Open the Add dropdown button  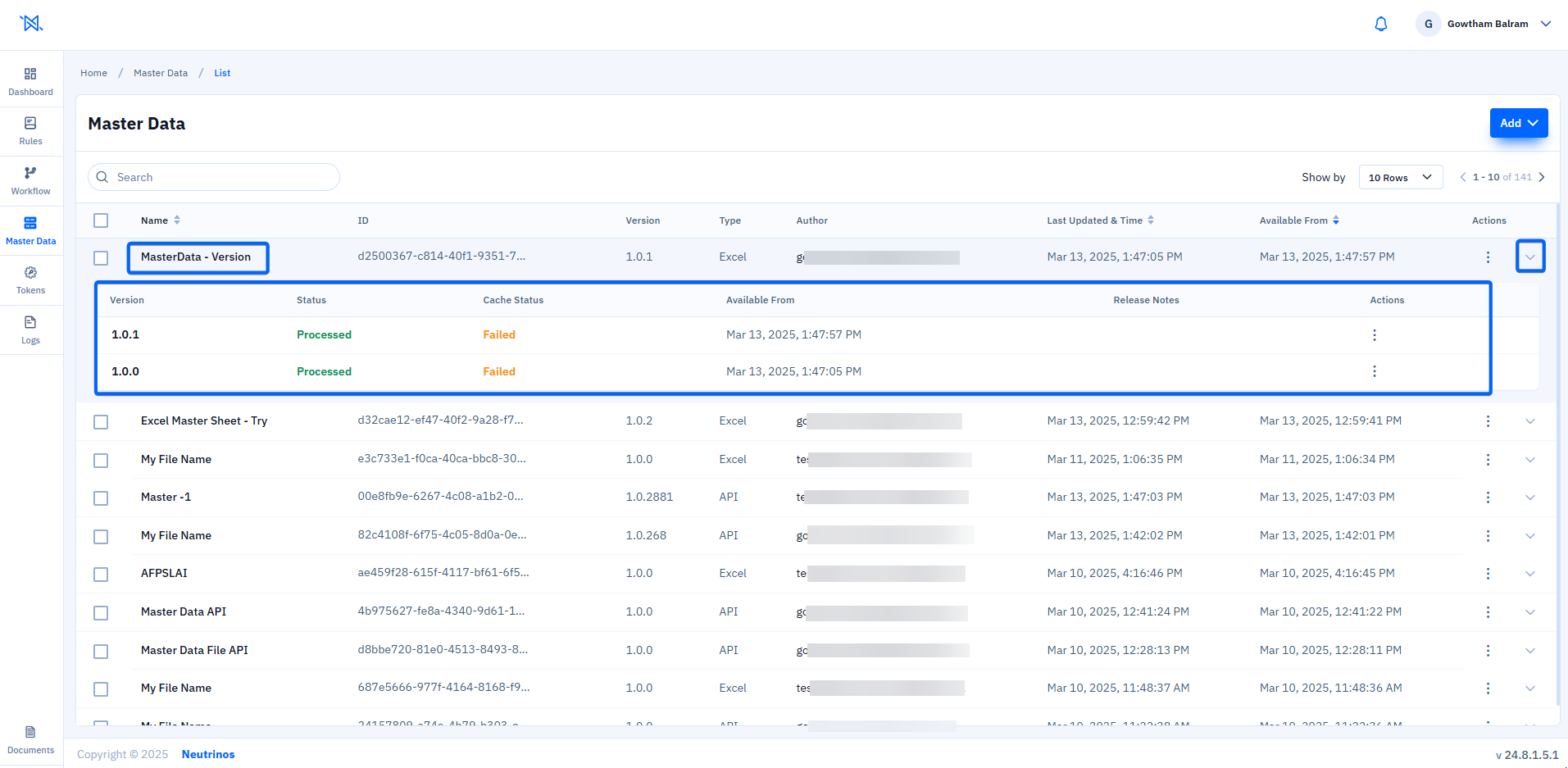coord(1519,123)
